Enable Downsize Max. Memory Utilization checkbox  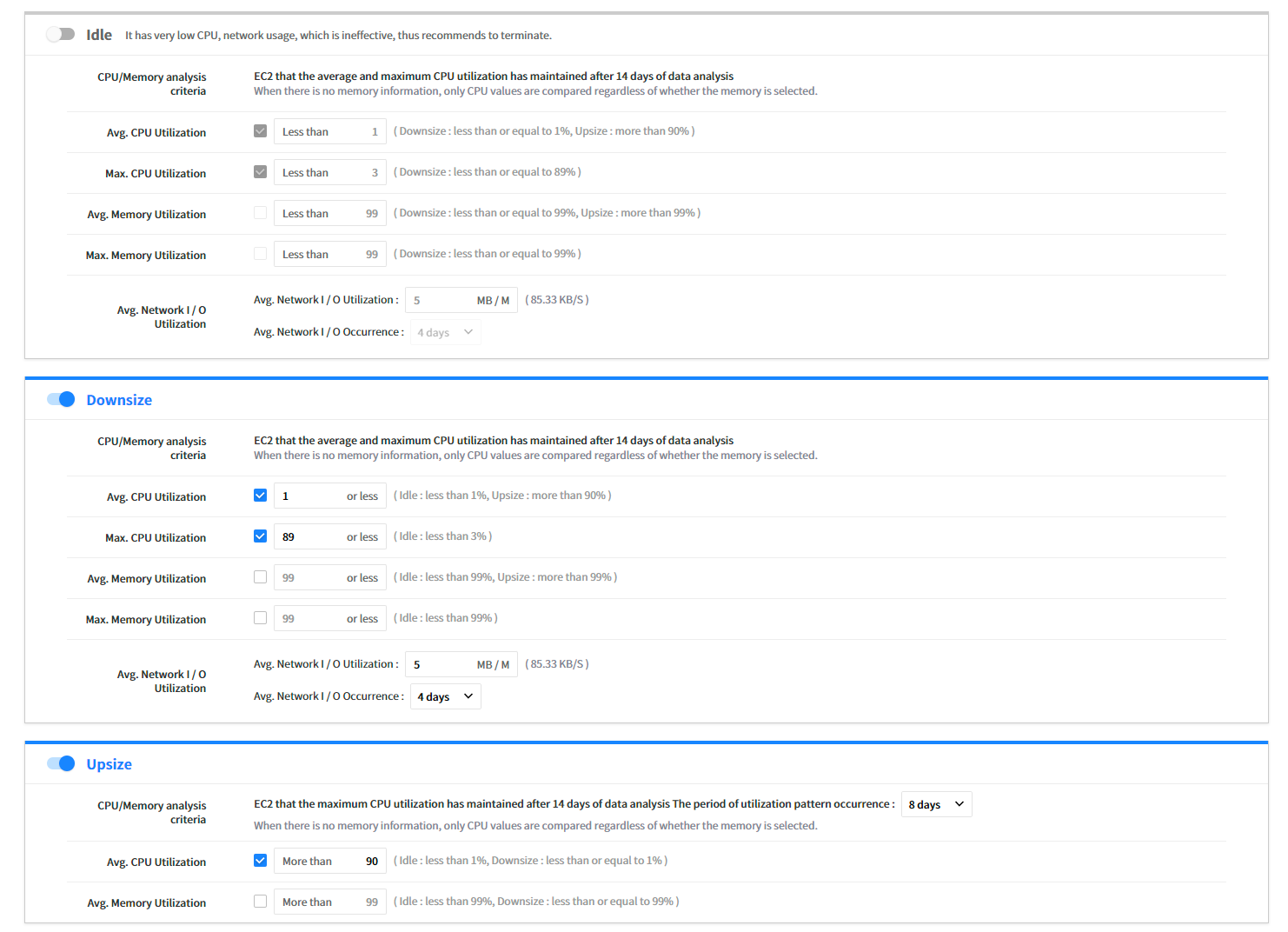[260, 618]
